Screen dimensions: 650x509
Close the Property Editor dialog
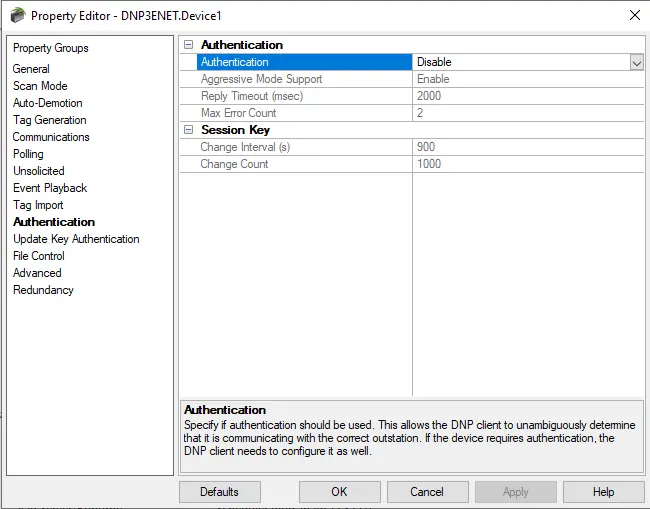click(x=635, y=15)
